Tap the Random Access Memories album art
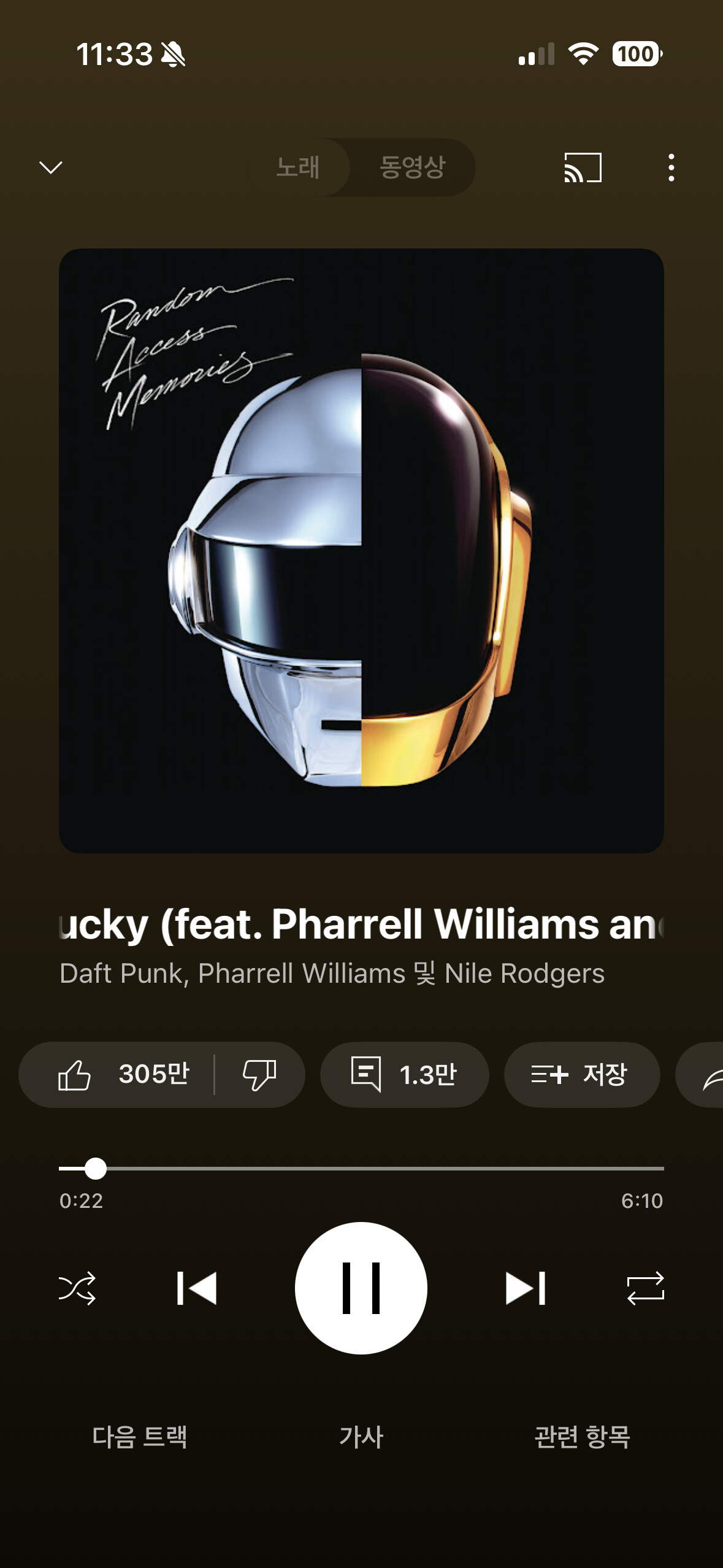 pyautogui.click(x=361, y=550)
